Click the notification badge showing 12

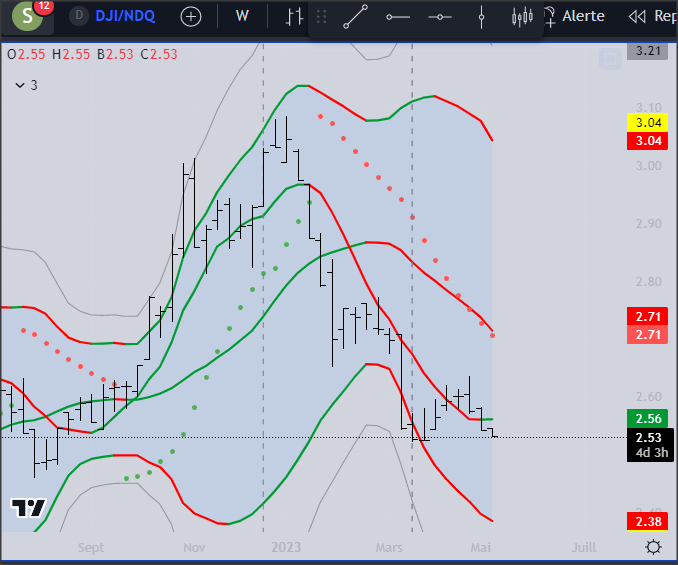pos(44,6)
